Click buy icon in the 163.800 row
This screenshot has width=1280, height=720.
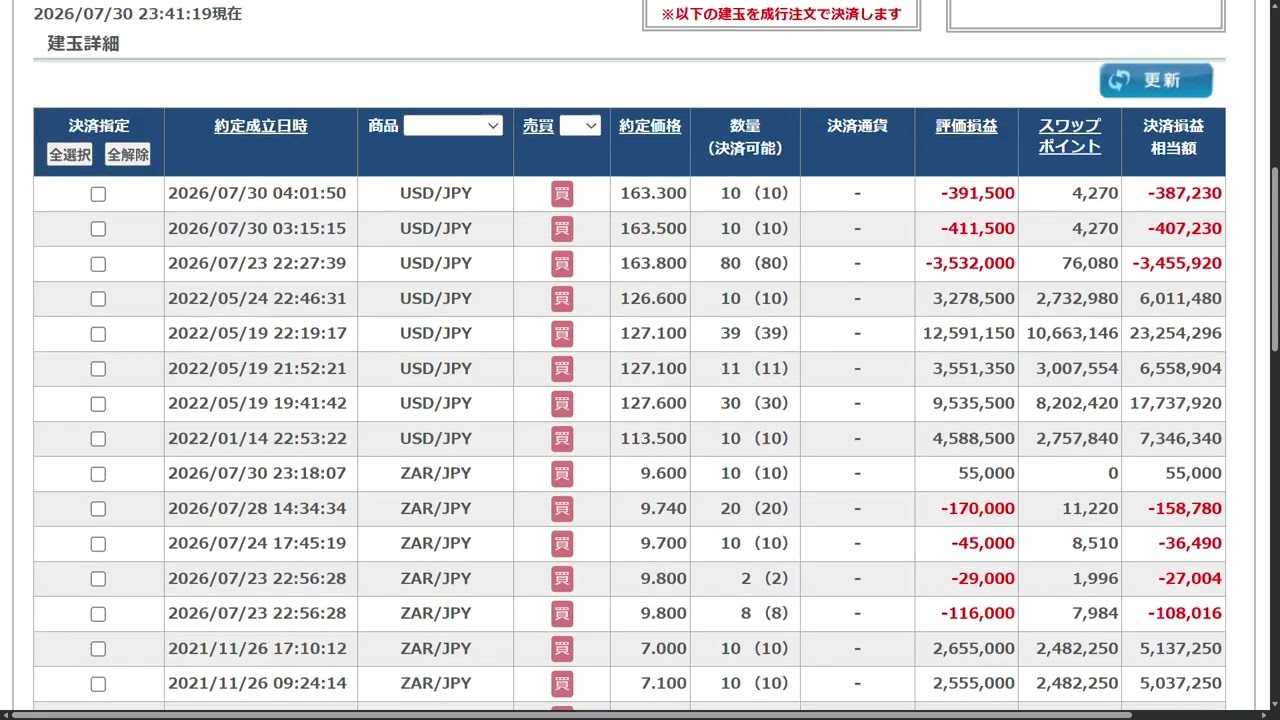(562, 264)
